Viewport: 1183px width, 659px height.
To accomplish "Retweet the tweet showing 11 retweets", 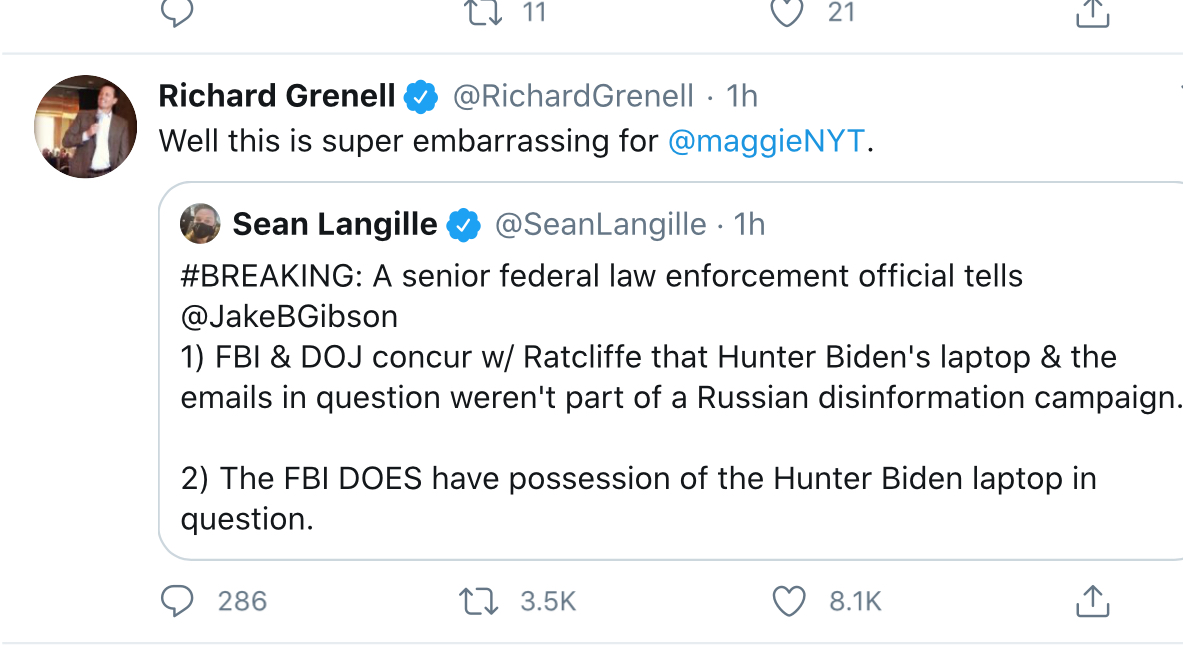I will click(x=484, y=12).
